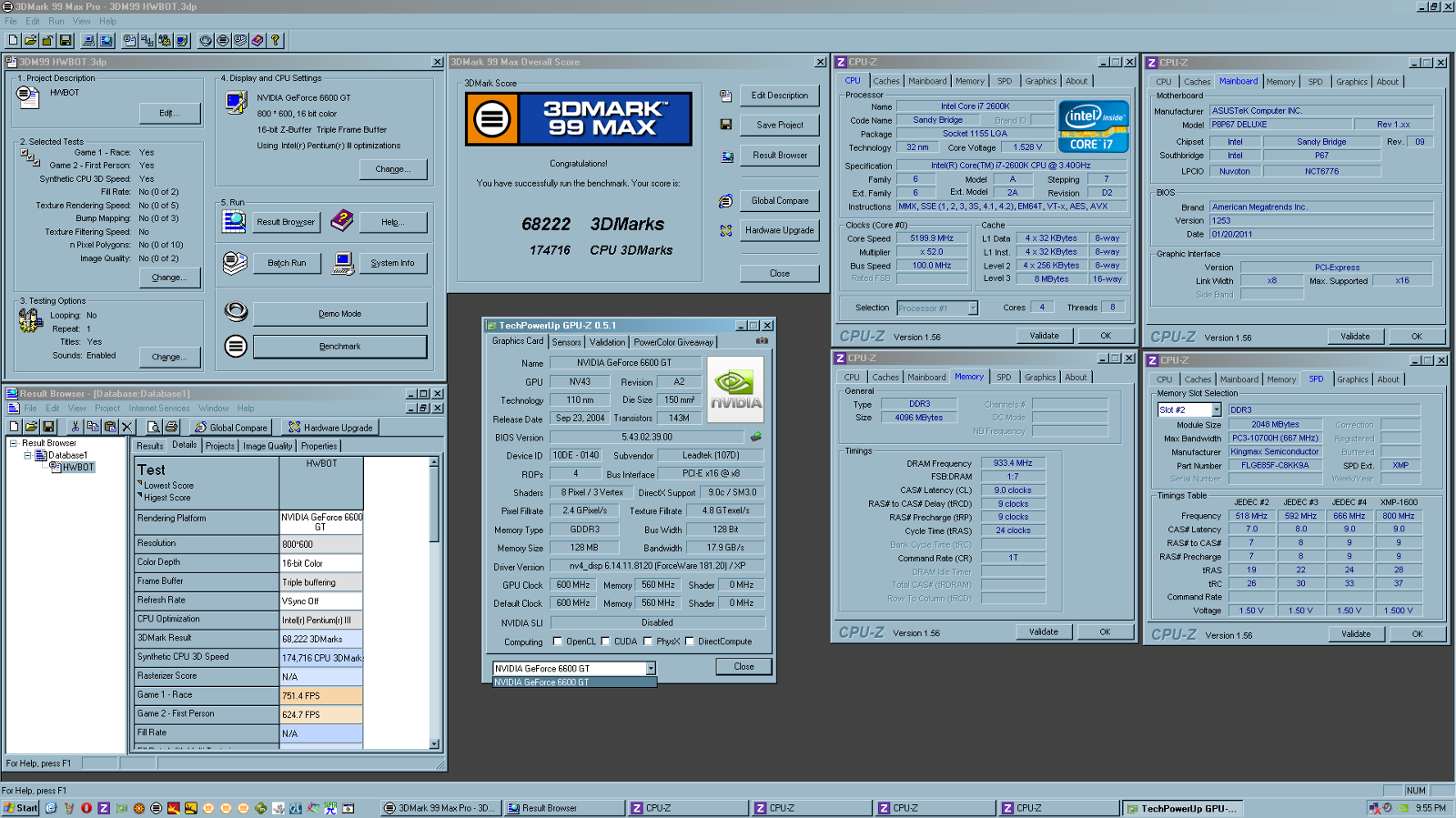This screenshot has width=1456, height=818.
Task: Click the print preview icon in the Result Browser toolbar
Action: click(x=154, y=427)
